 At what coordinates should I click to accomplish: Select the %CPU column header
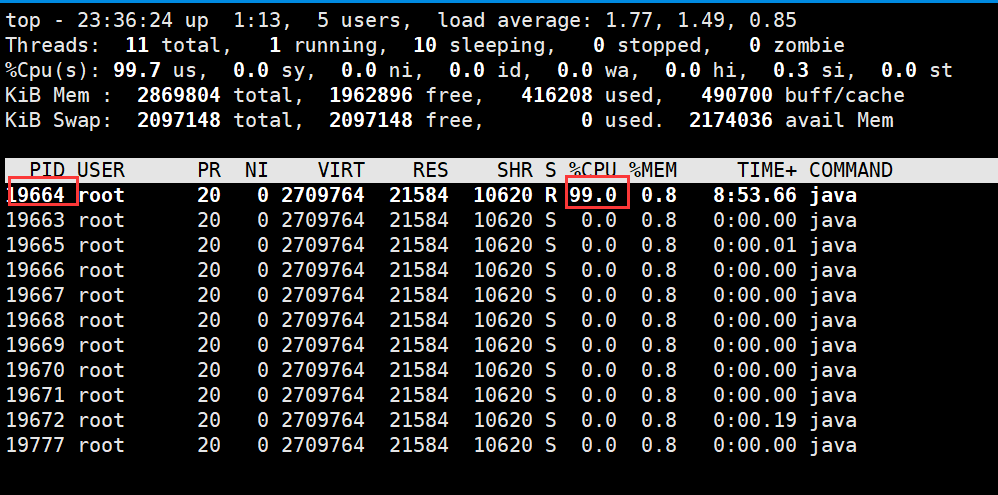coord(593,171)
